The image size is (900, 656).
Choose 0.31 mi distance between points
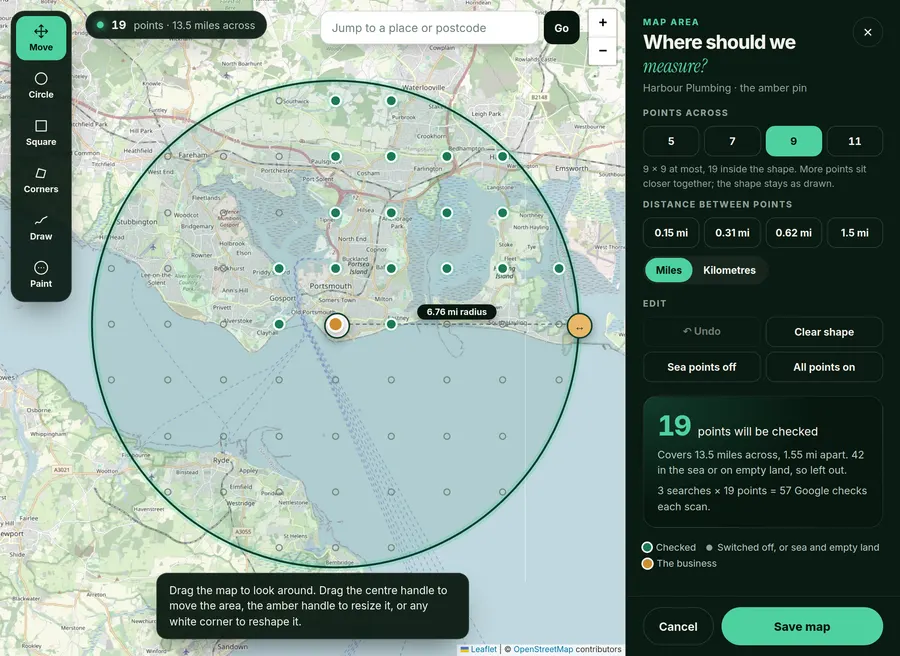click(x=732, y=232)
